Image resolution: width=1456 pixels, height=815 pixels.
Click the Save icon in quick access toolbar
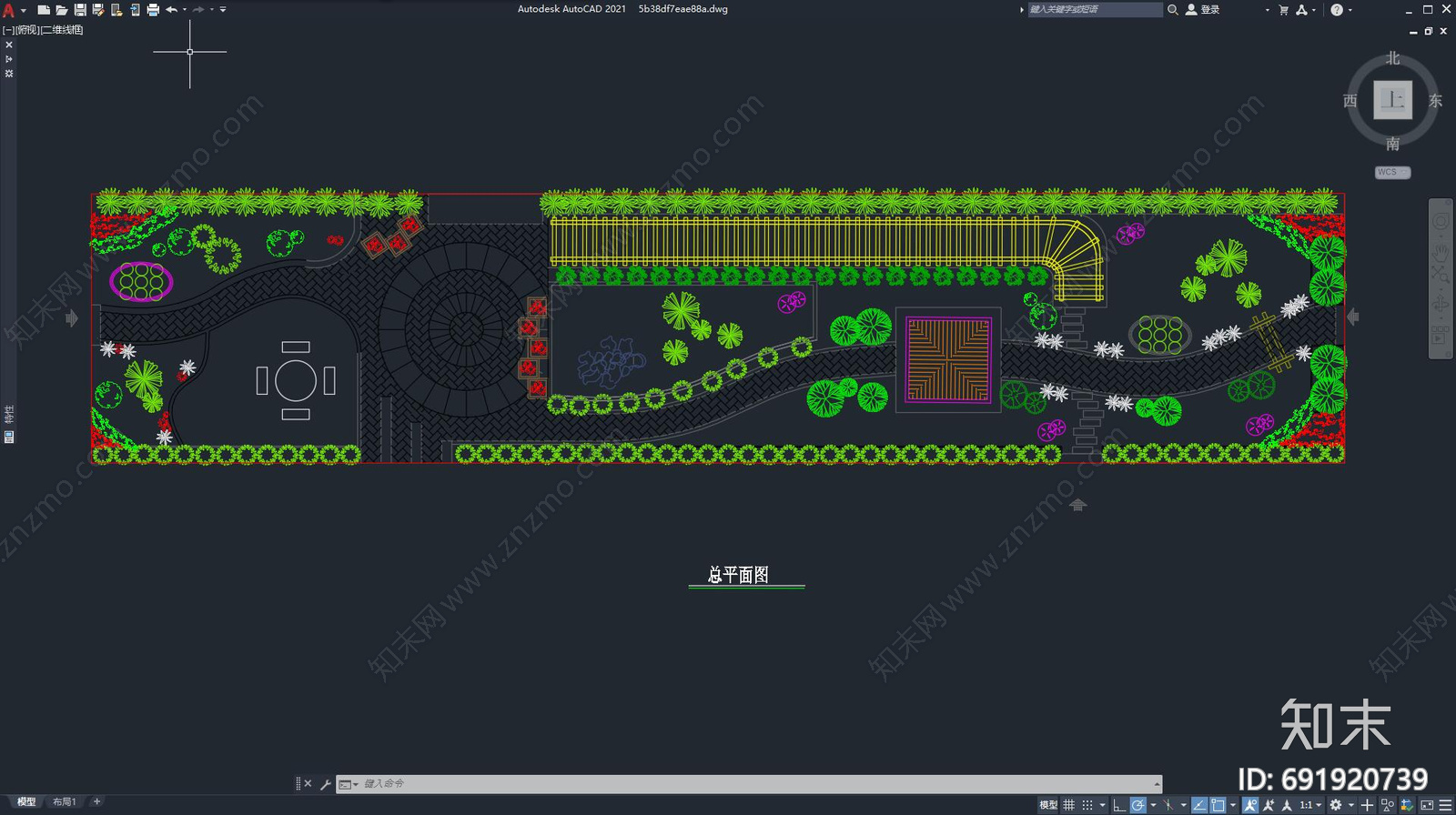[x=80, y=10]
